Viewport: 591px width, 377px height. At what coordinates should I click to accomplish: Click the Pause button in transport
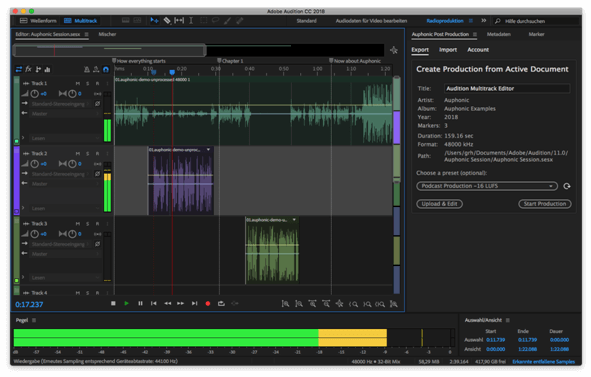tap(140, 303)
